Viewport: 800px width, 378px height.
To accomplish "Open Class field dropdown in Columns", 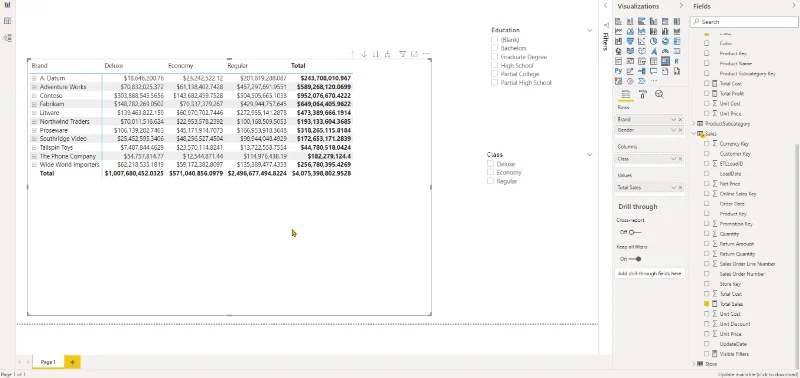I will pyautogui.click(x=673, y=159).
